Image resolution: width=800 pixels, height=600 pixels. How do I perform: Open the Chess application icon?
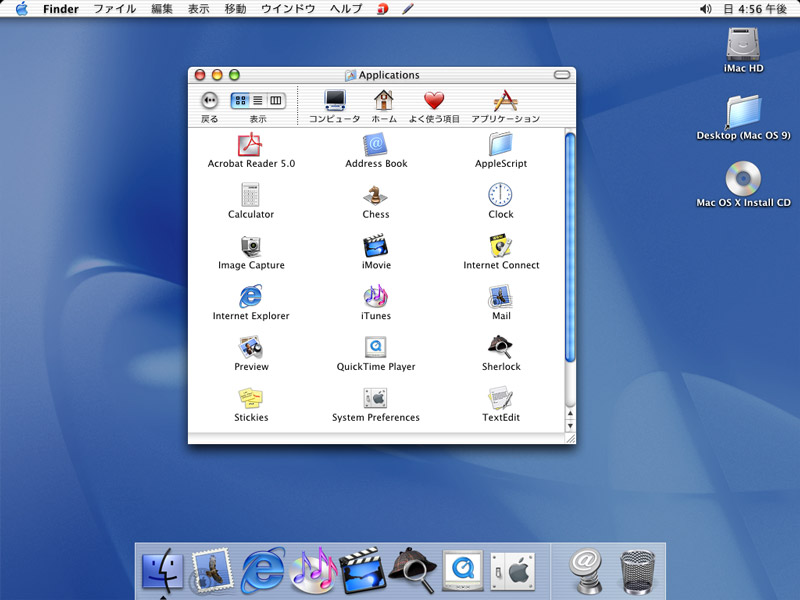tap(376, 195)
